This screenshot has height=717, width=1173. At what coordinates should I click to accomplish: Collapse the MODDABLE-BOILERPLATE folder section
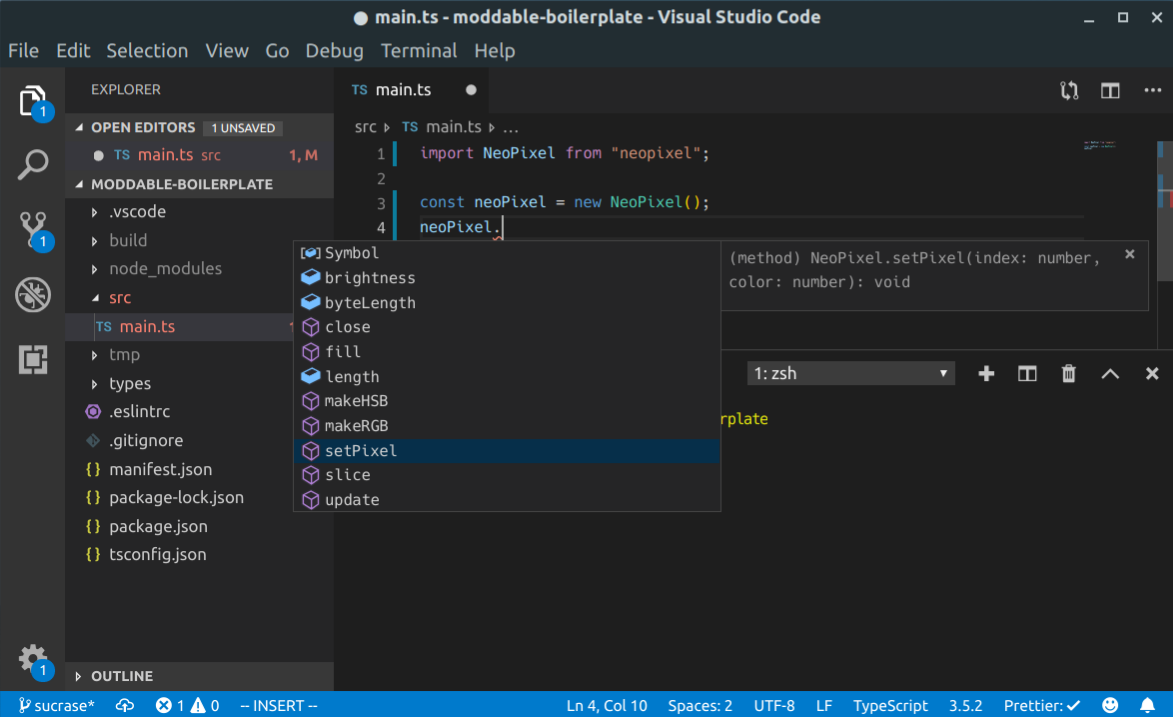pos(79,184)
